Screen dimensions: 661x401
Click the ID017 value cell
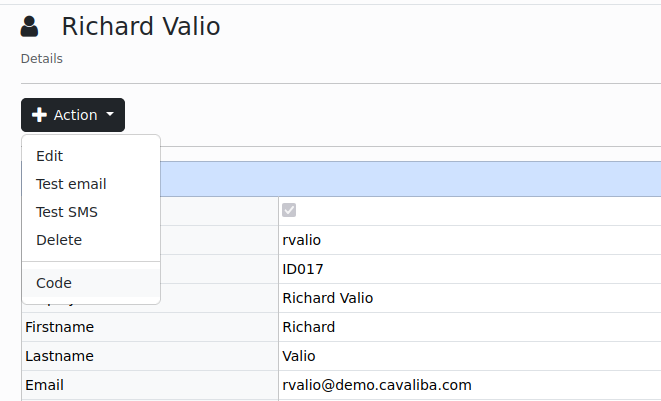(303, 269)
